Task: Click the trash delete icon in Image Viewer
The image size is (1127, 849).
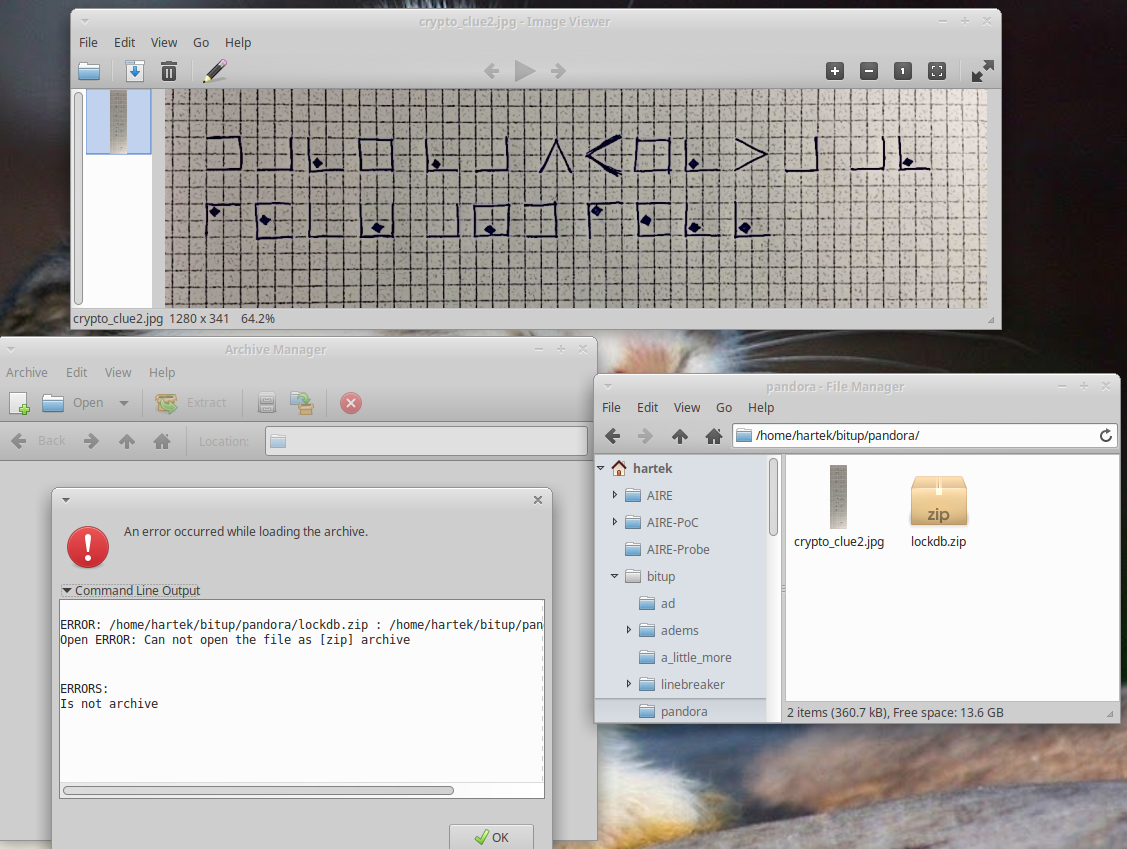Action: click(x=169, y=71)
